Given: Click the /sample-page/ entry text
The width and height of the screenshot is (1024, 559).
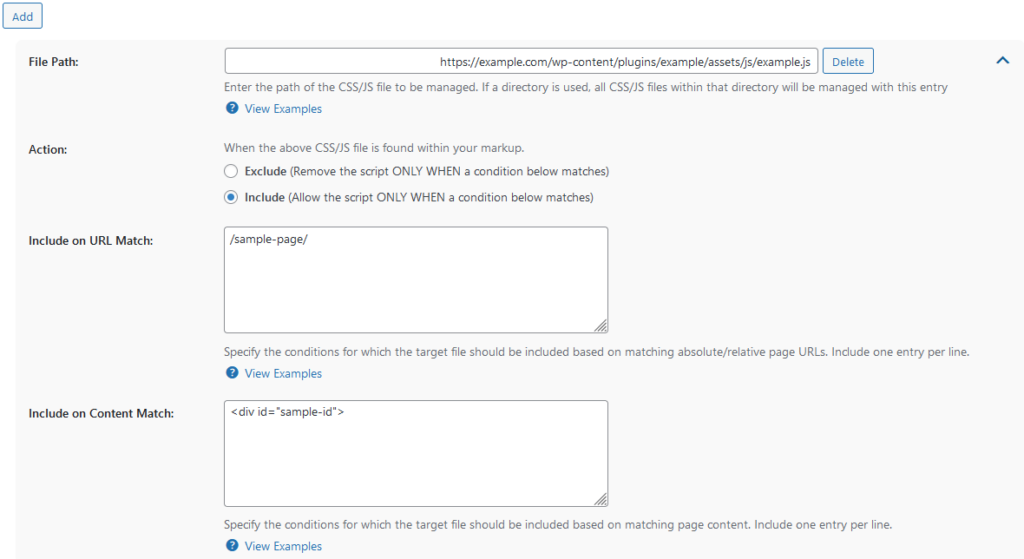Looking at the screenshot, I should tap(269, 241).
